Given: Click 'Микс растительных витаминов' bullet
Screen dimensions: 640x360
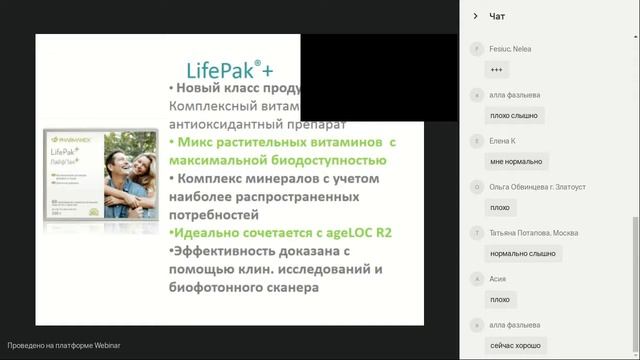Looking at the screenshot, I should tap(282, 151).
